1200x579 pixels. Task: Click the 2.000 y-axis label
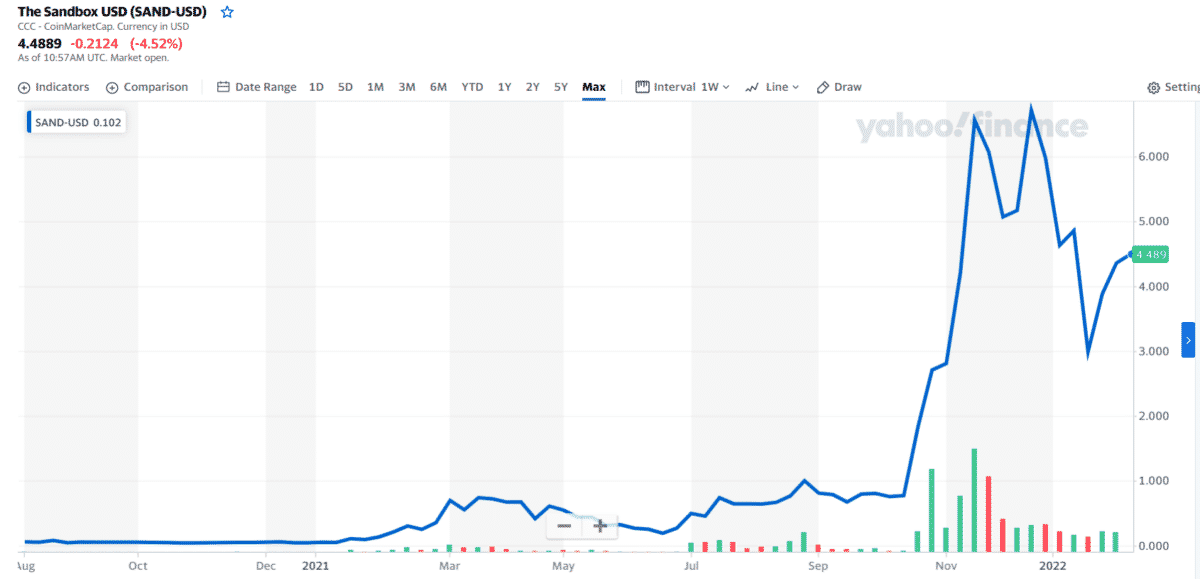click(x=1153, y=417)
